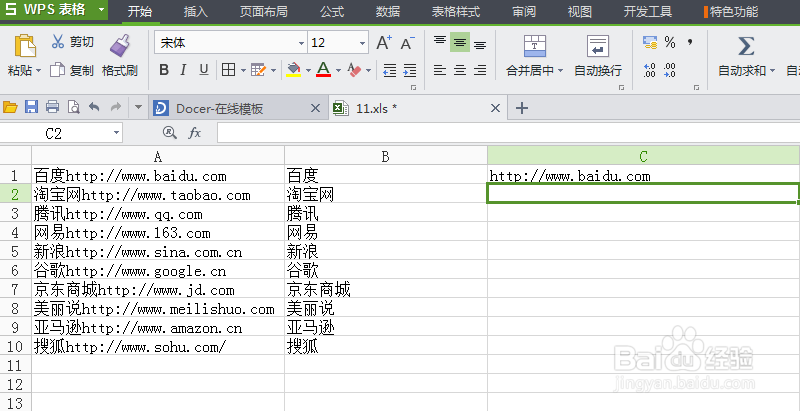Open the 数据 ribbon tab
This screenshot has height=411, width=800.
point(388,11)
